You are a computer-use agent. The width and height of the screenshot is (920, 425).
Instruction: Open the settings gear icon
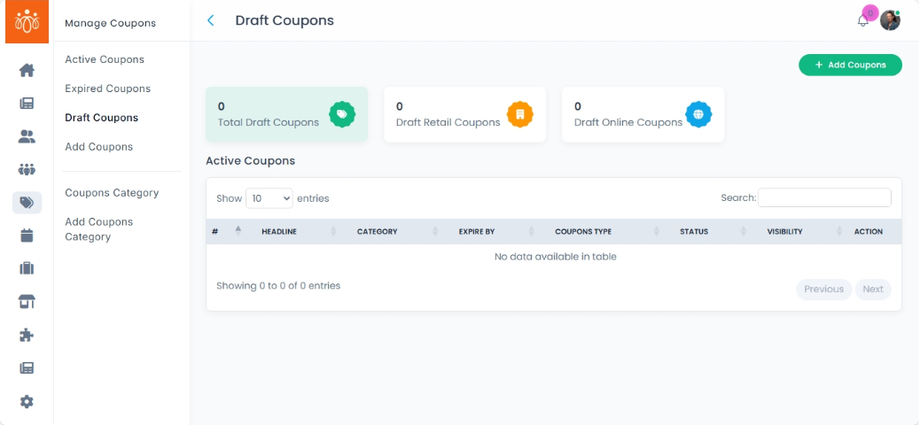pyautogui.click(x=27, y=401)
